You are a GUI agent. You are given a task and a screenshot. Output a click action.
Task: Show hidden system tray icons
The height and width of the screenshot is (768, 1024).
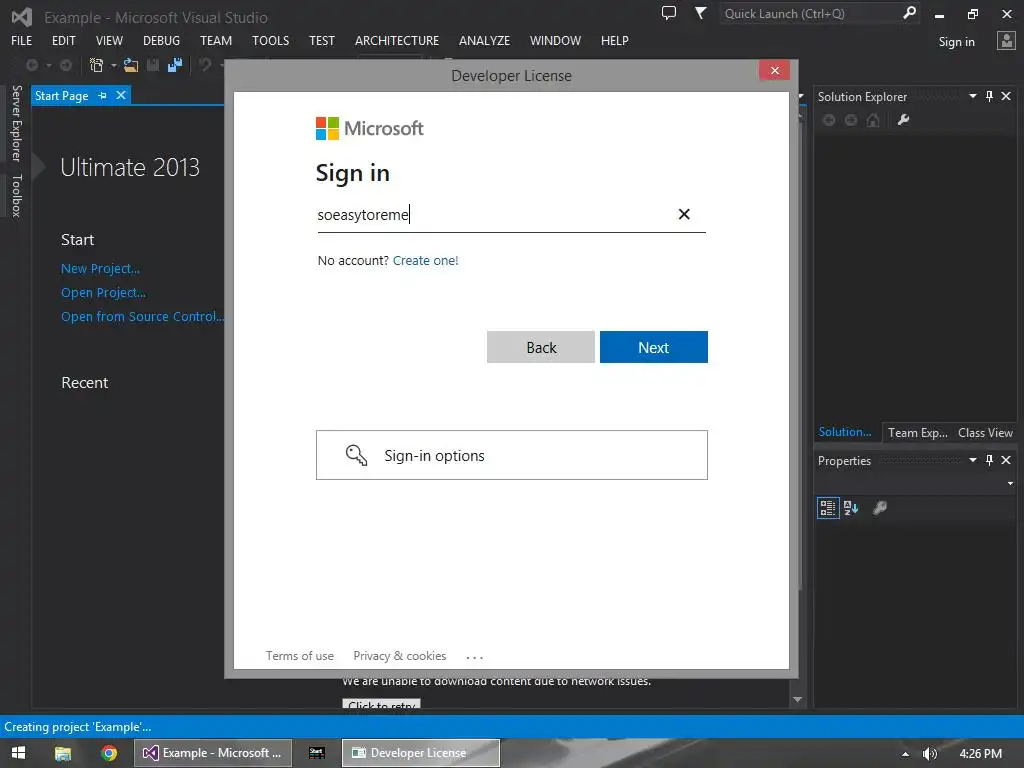click(905, 754)
